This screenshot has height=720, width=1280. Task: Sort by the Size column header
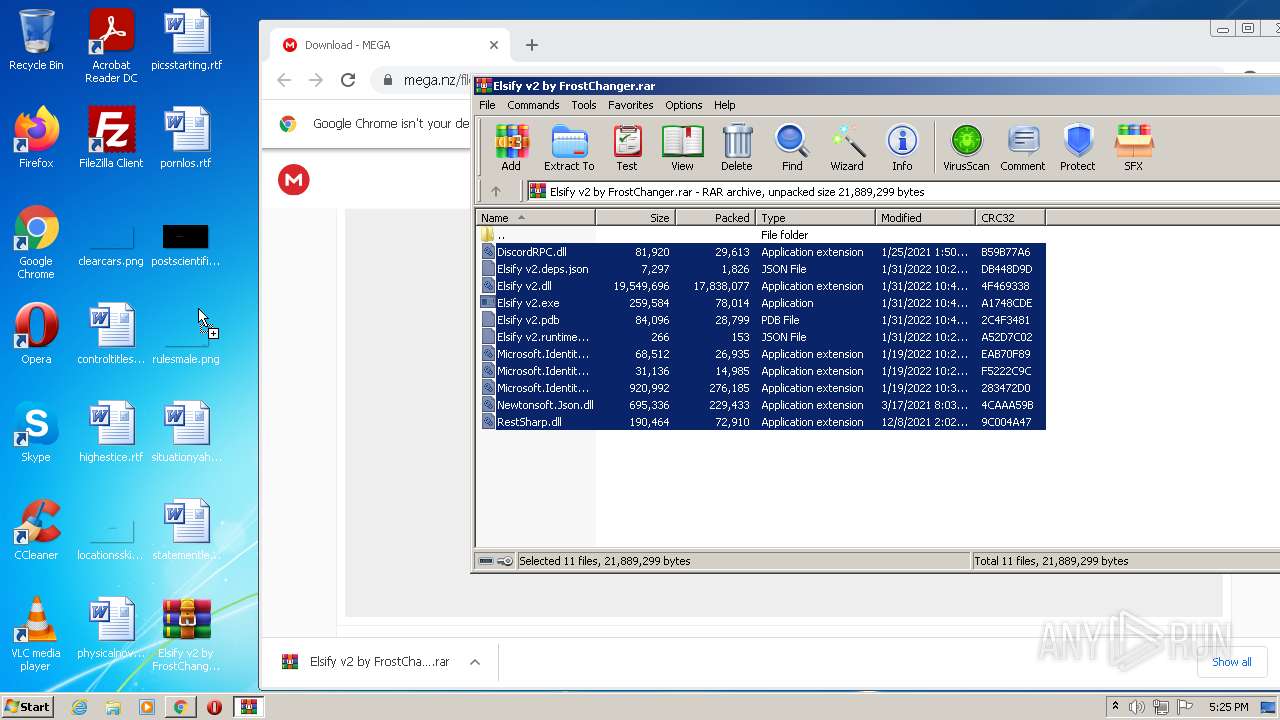pos(636,218)
